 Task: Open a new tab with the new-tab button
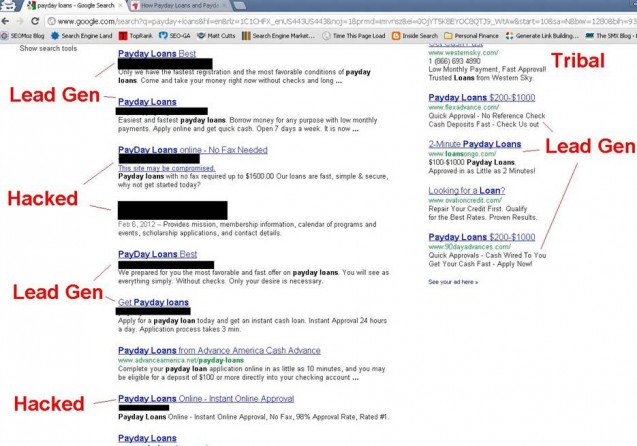tap(240, 6)
